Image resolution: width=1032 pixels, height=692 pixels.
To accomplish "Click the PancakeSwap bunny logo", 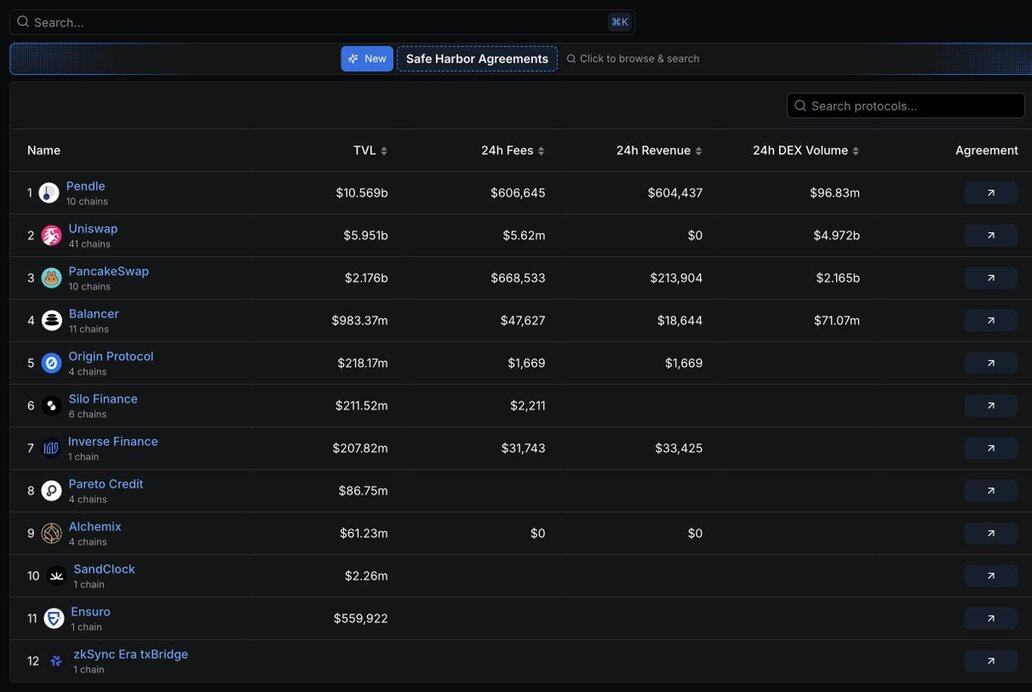I will (x=51, y=278).
